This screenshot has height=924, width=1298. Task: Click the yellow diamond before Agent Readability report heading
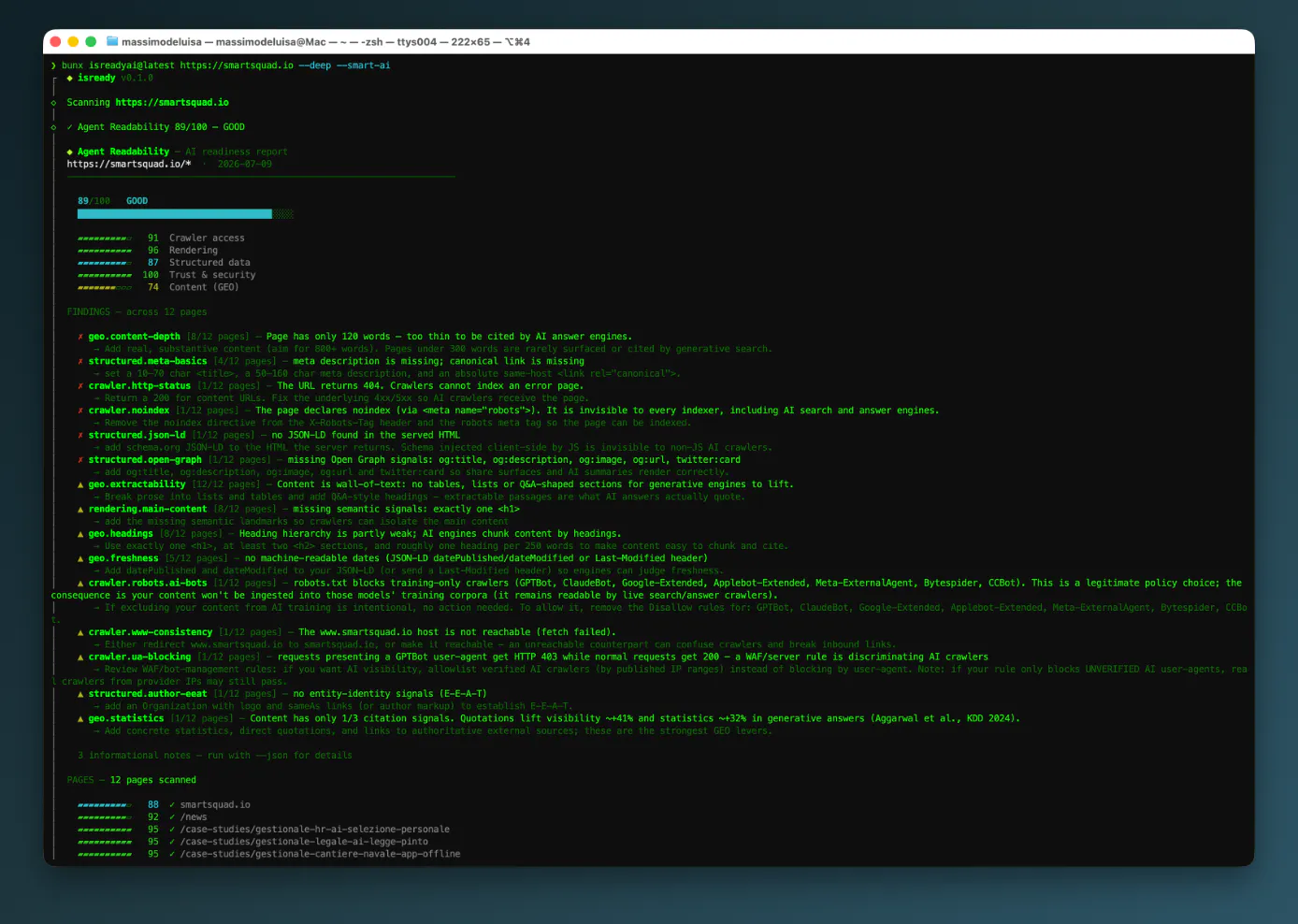(70, 152)
